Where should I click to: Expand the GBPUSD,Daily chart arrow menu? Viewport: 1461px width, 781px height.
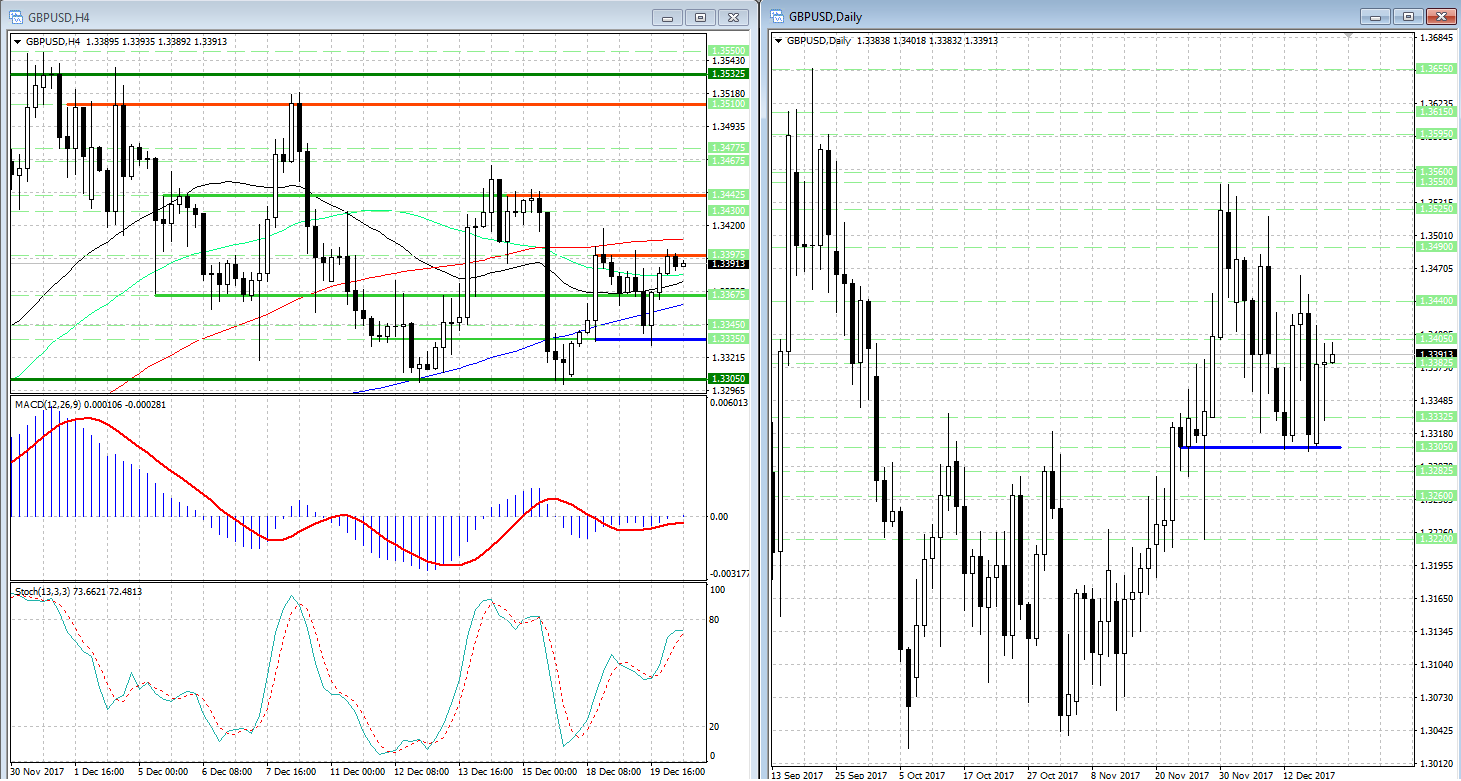[780, 41]
